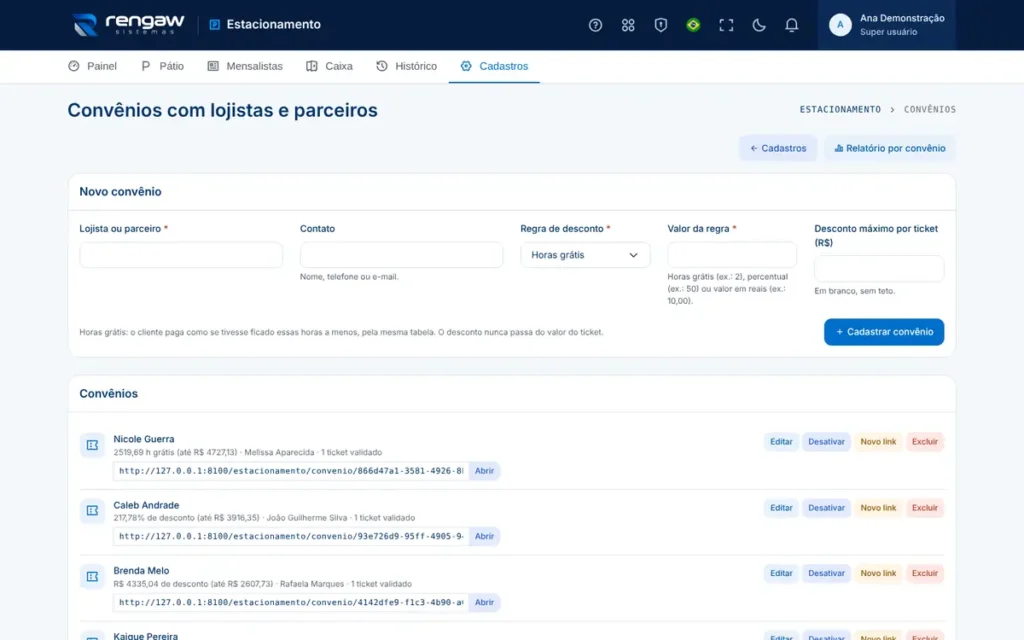Edit Brenda Melo convênio
Viewport: 1024px width, 640px height.
781,573
